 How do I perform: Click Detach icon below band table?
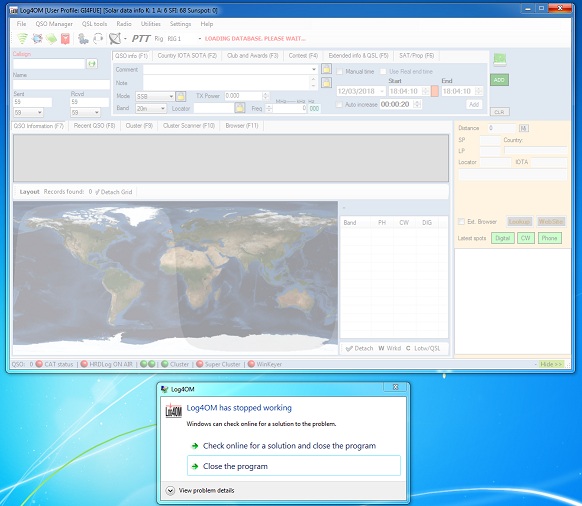349,348
